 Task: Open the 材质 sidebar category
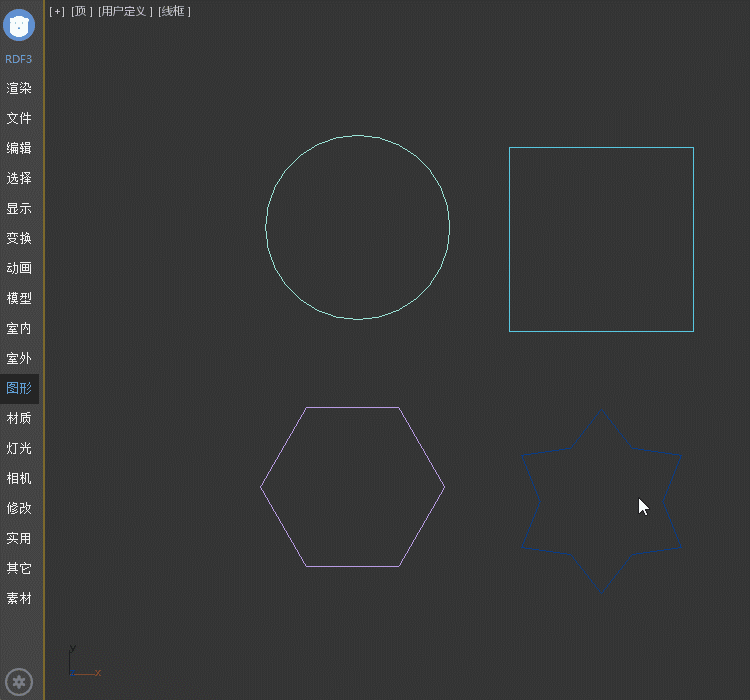pyautogui.click(x=19, y=418)
